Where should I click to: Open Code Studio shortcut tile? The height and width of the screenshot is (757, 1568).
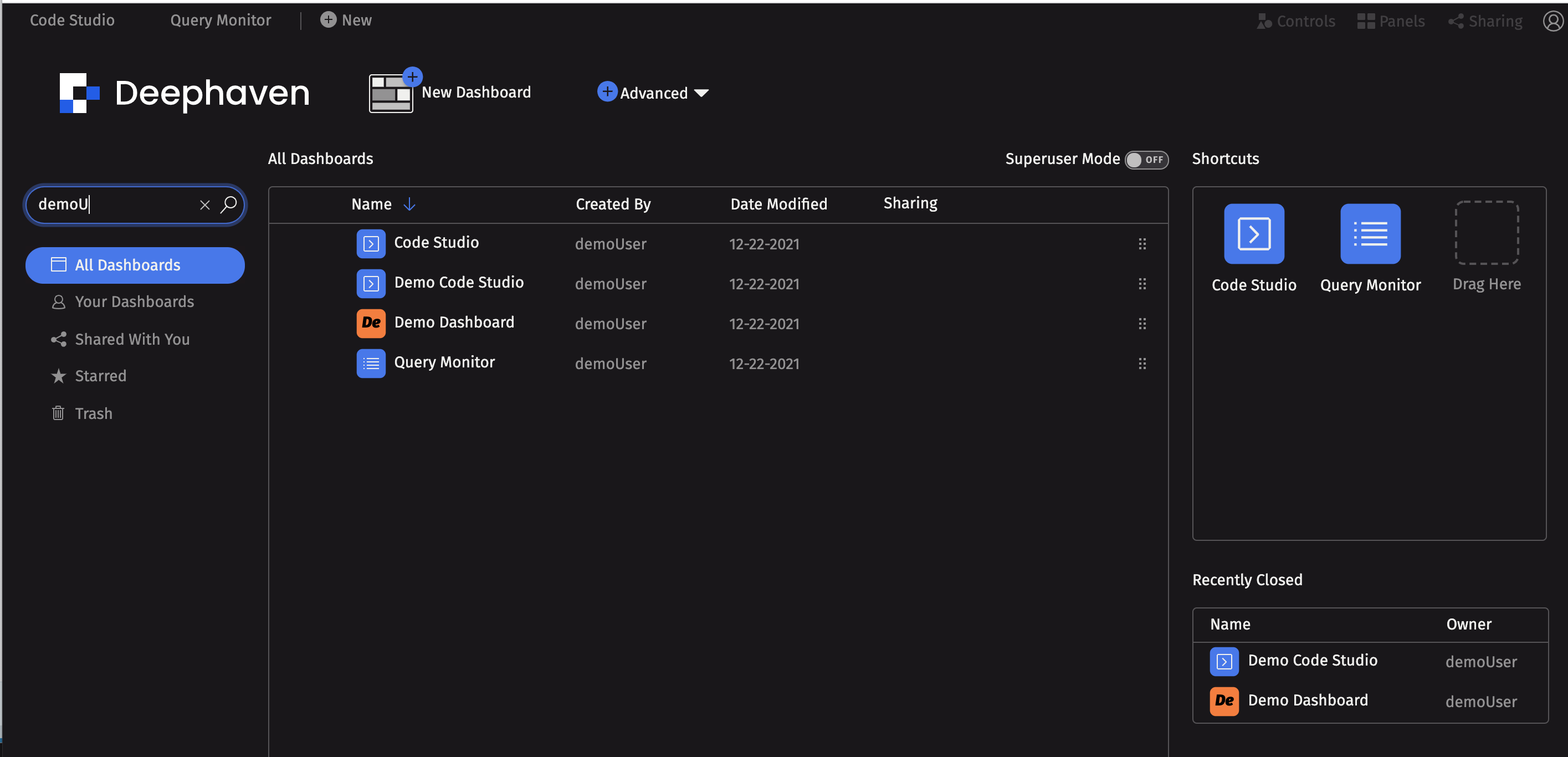click(1254, 234)
